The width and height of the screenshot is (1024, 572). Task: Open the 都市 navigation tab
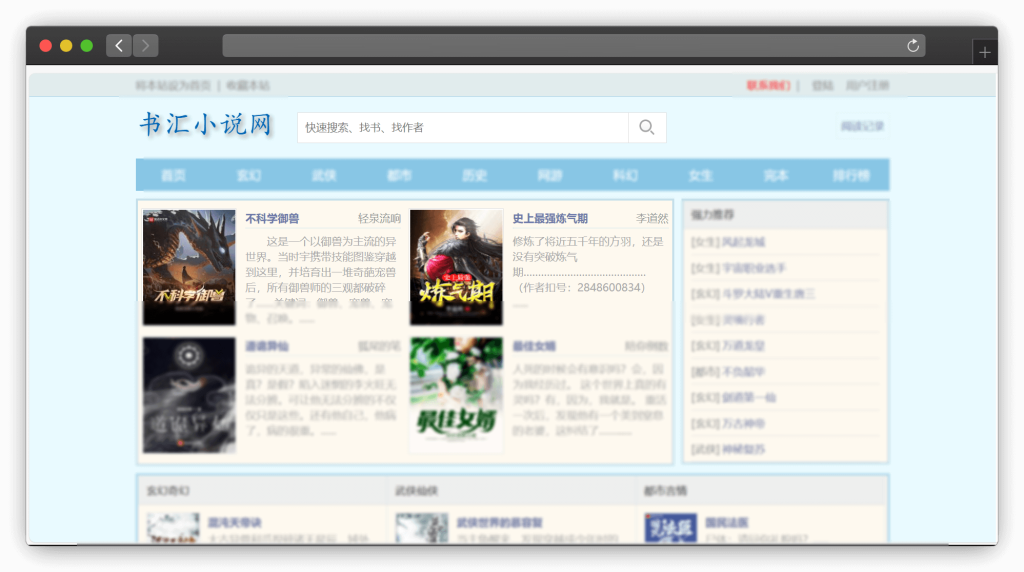pos(399,176)
